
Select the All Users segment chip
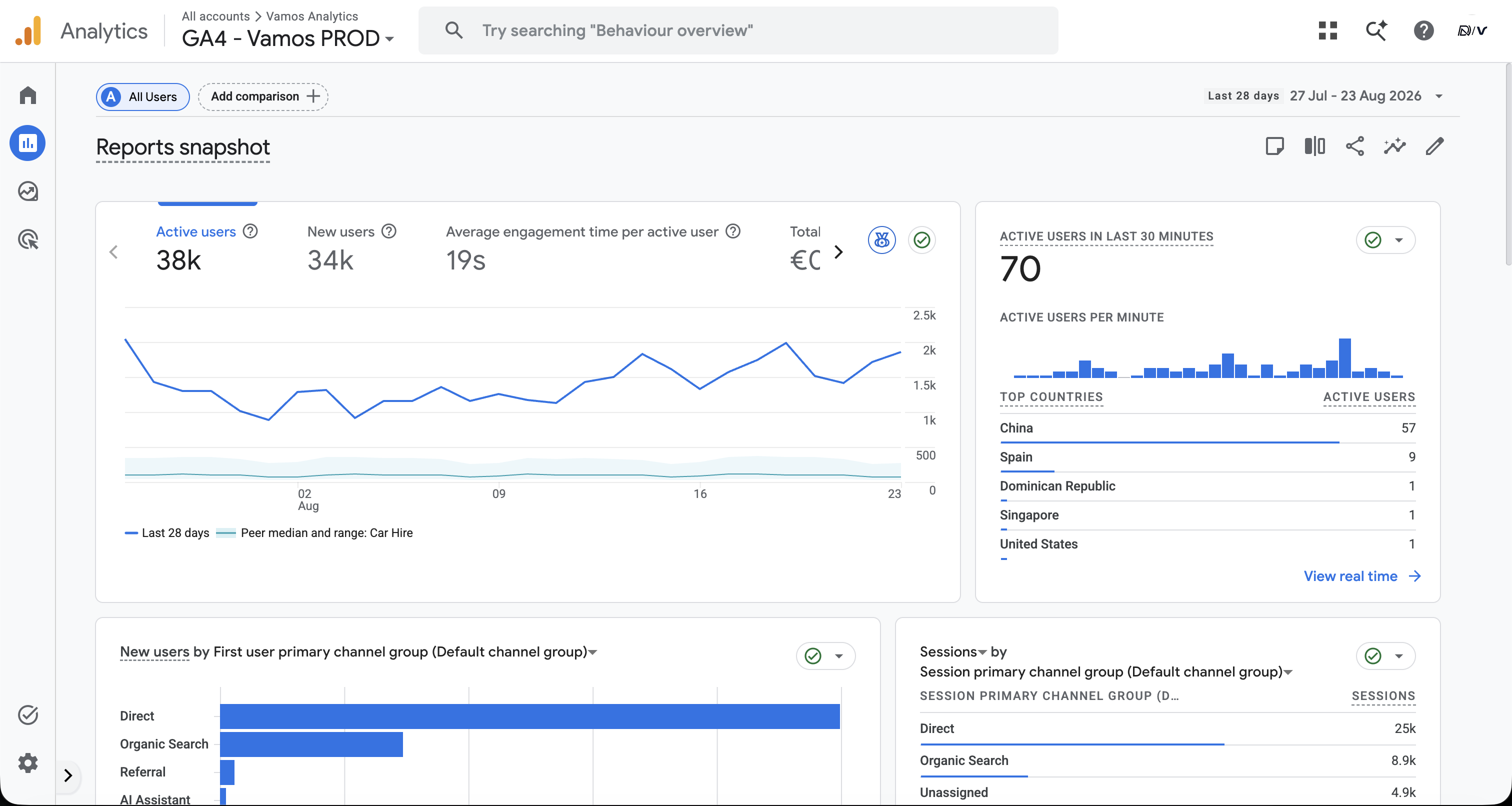[142, 96]
